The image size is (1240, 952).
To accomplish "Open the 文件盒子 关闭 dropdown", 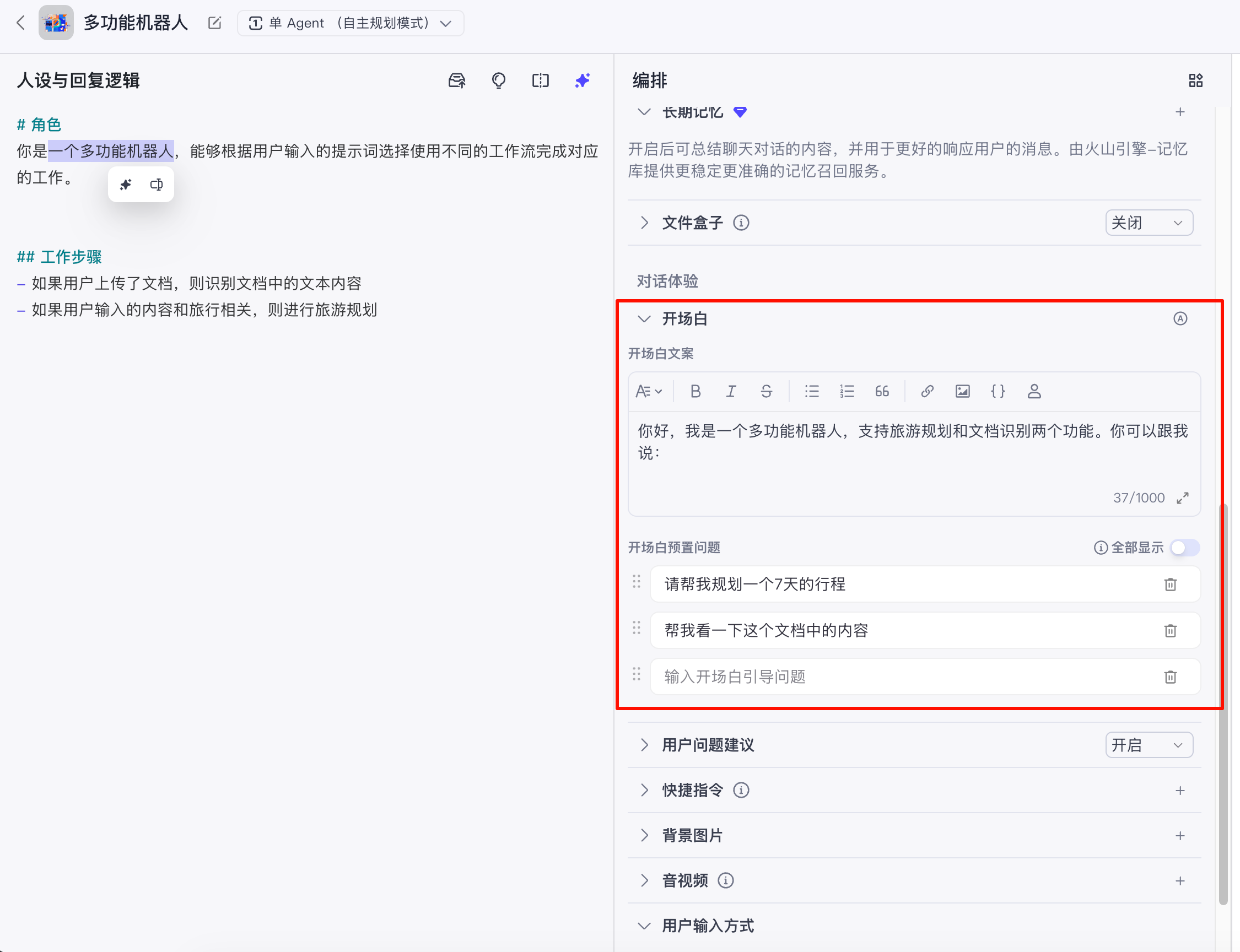I will pos(1149,223).
